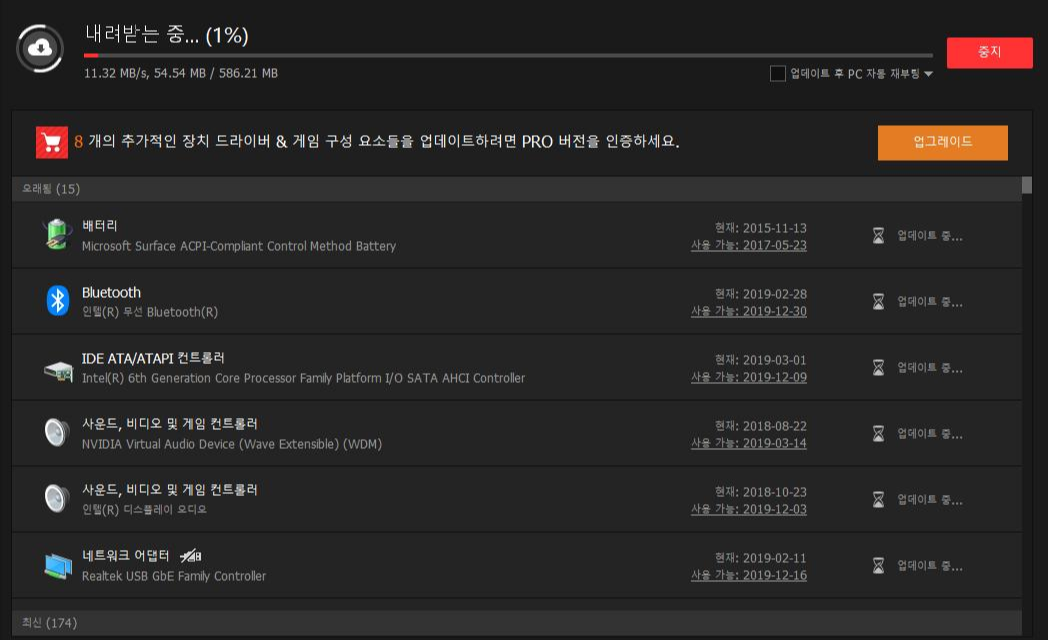This screenshot has width=1048, height=640.
Task: Click 업데이트 중... status in Realtek row
Action: (930, 566)
